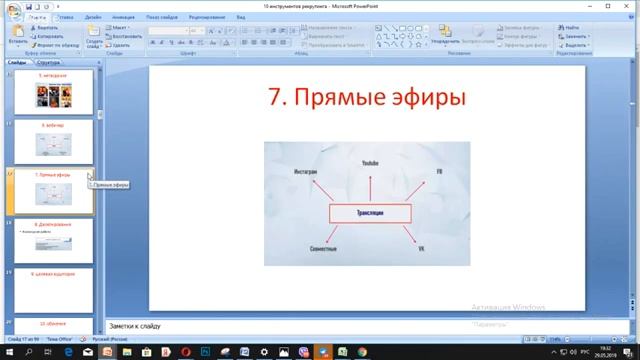Open Заливка фигуры fill options
Screen dimensions: 640x360
(x=519, y=28)
